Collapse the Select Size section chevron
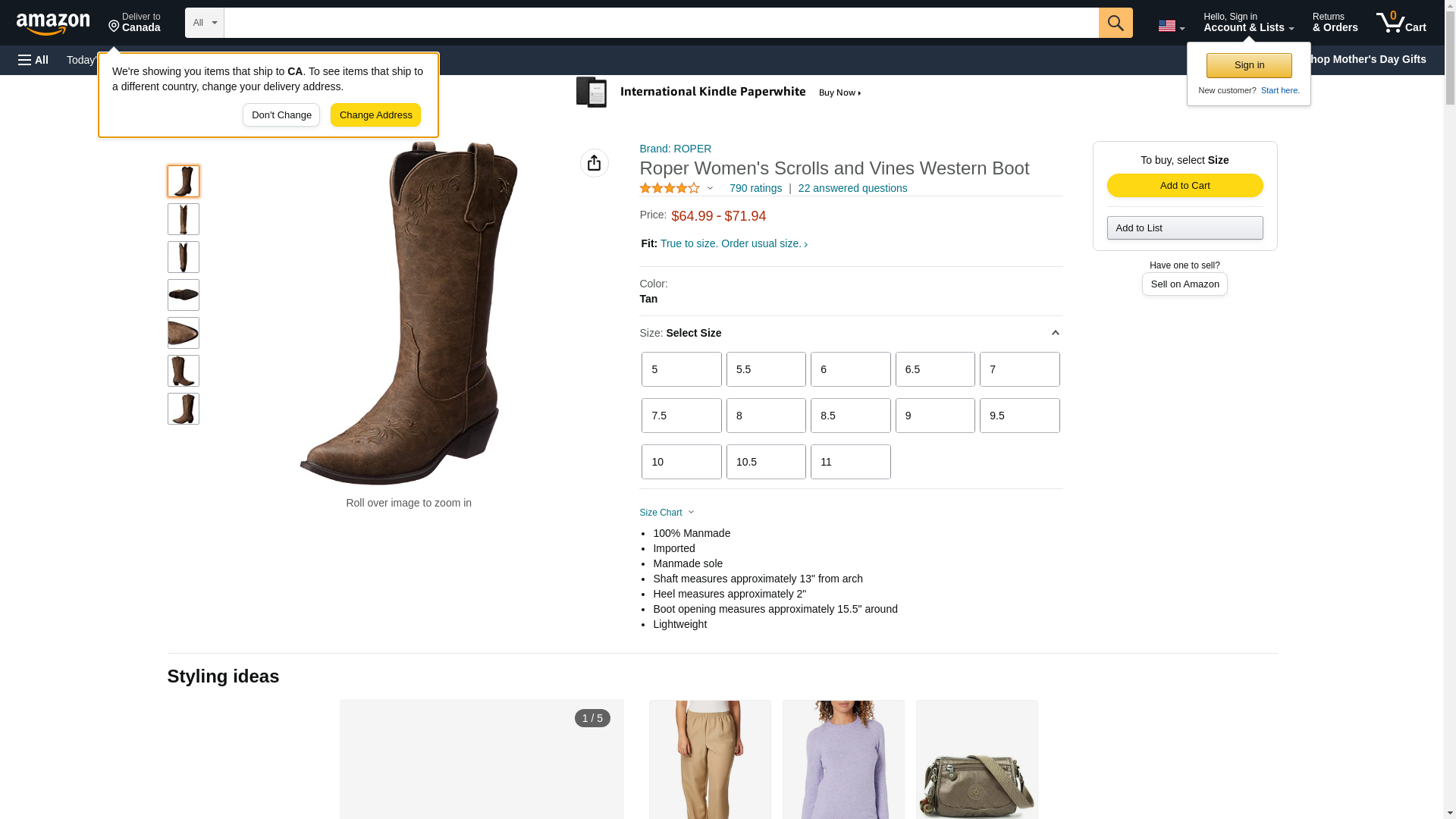 pyautogui.click(x=1055, y=333)
